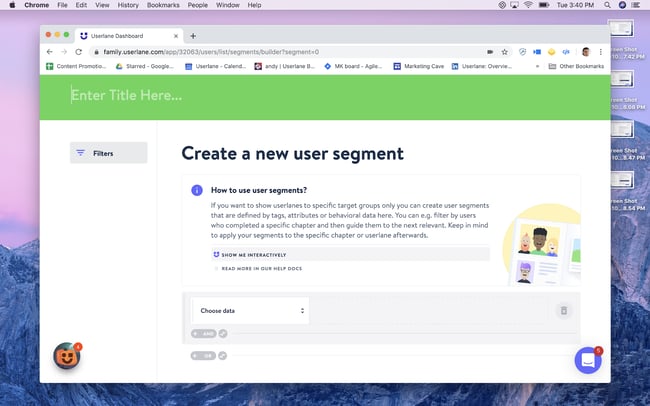
Task: Click the Filters icon in sidebar
Action: (x=80, y=153)
